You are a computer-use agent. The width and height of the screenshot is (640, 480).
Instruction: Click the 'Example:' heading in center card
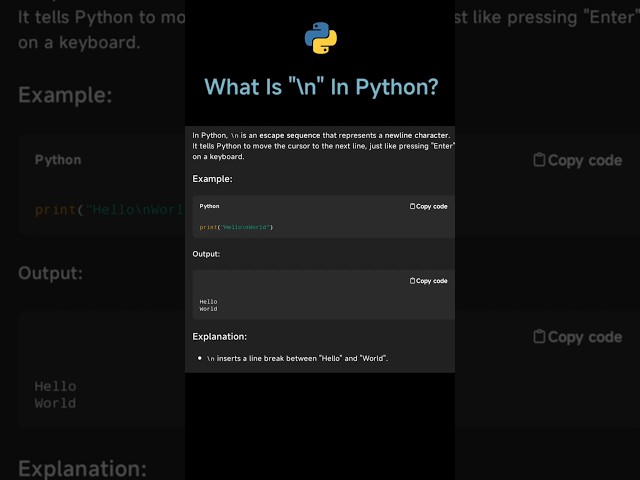(x=212, y=179)
